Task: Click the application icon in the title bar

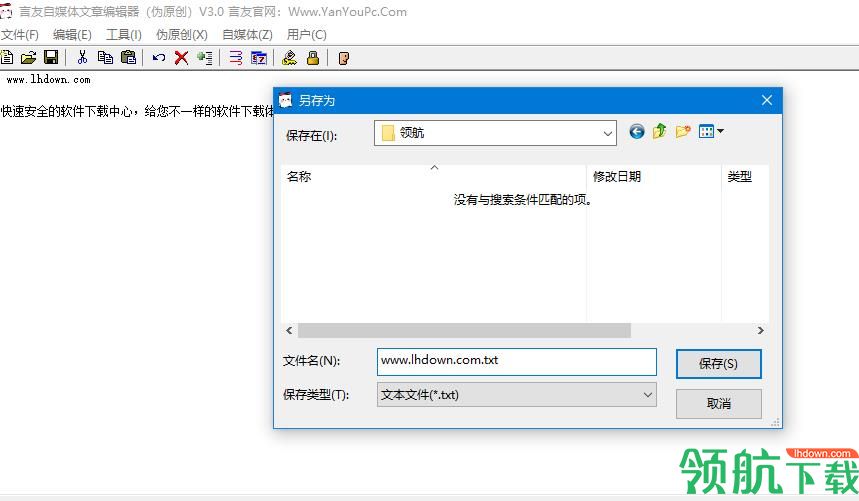Action: pyautogui.click(x=6, y=11)
